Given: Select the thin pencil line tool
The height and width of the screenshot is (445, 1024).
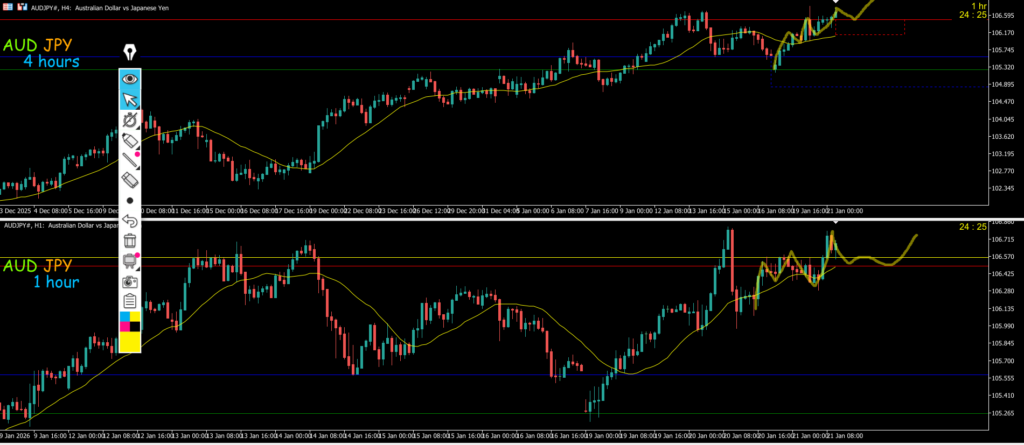Looking at the screenshot, I should pyautogui.click(x=129, y=160).
